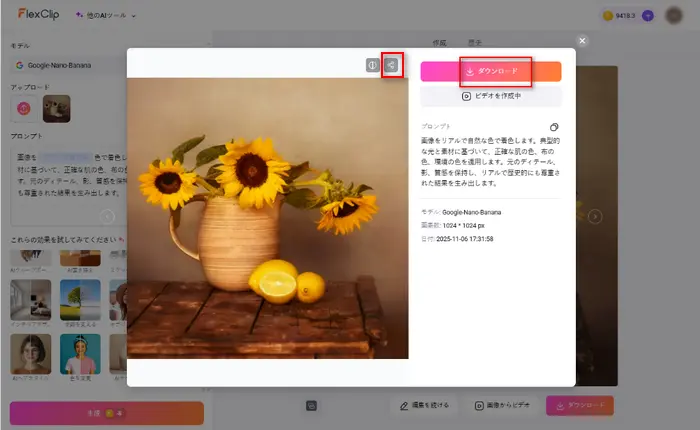700x430 pixels.
Task: Click the upload image button
Action: tap(24, 109)
